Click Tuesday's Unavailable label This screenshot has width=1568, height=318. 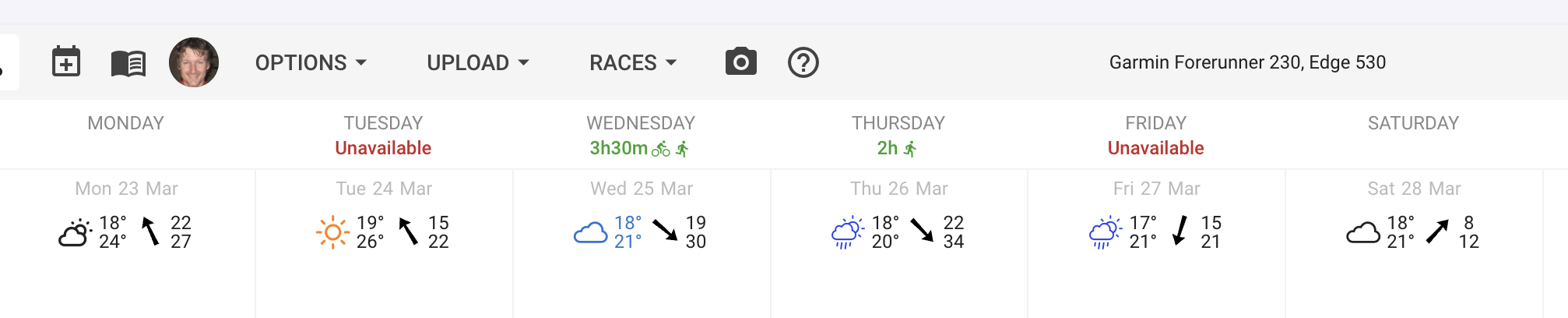383,148
